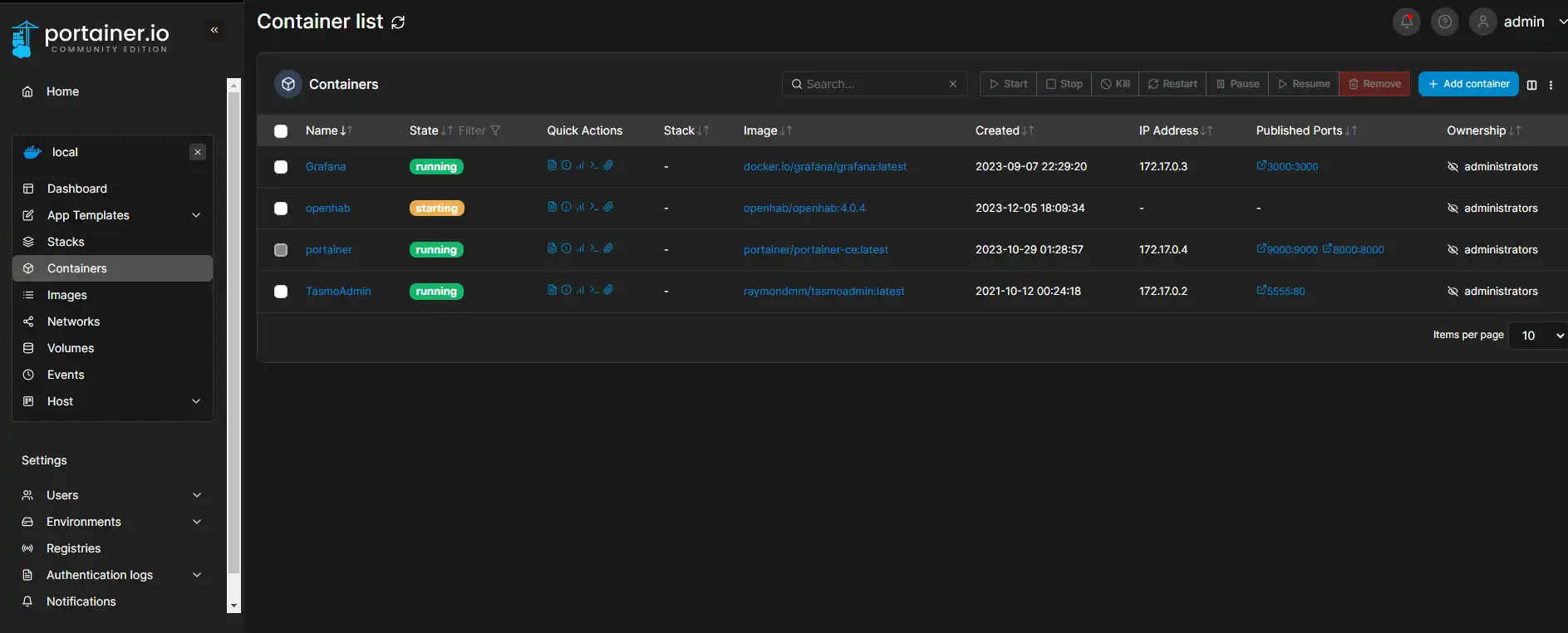1568x633 pixels.
Task: Open exec console icon for TasmoAdmin container
Action: [594, 290]
